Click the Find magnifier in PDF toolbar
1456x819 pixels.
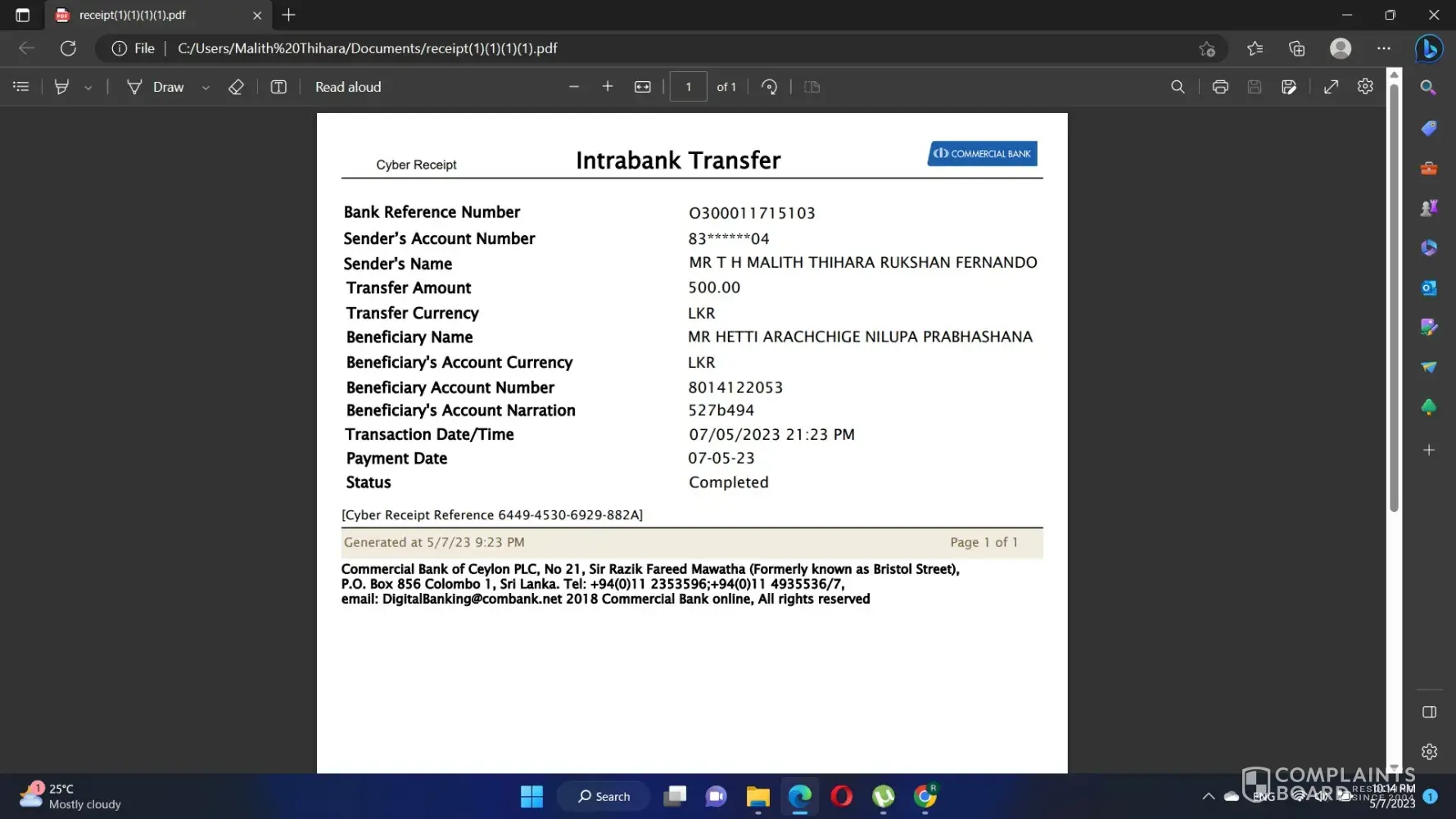pyautogui.click(x=1178, y=87)
